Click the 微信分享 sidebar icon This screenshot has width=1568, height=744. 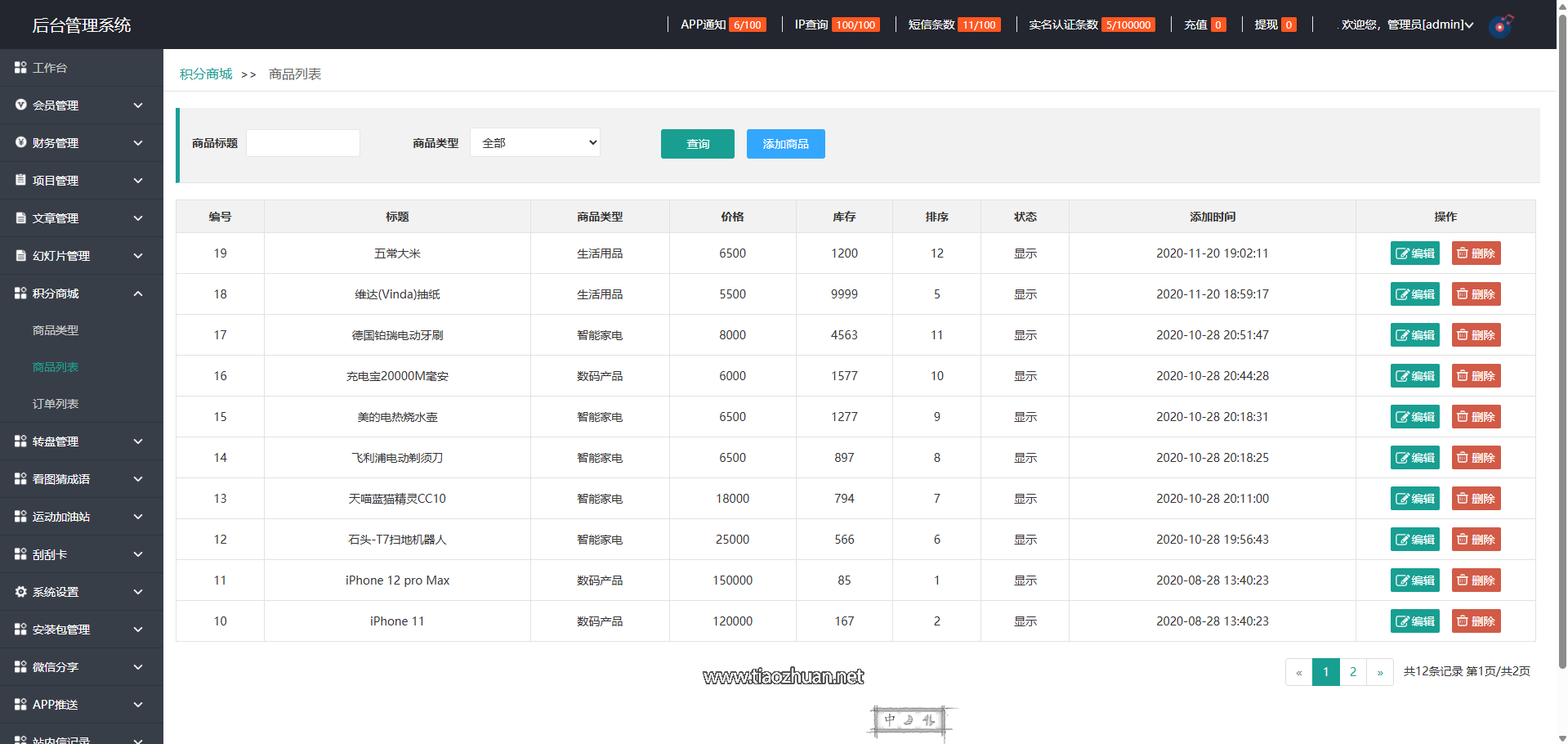click(x=20, y=667)
